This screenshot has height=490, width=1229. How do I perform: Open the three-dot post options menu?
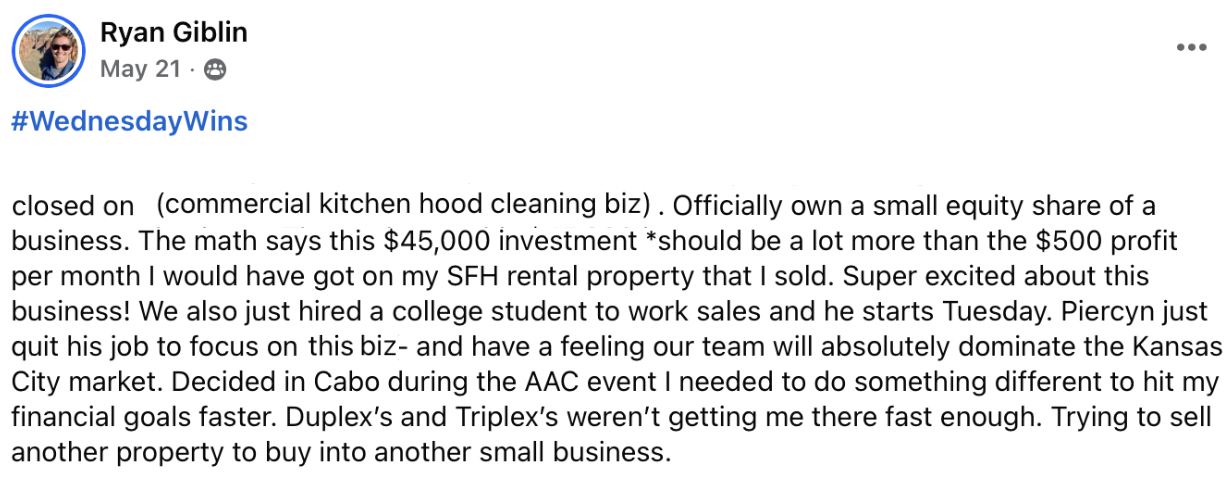(1191, 47)
